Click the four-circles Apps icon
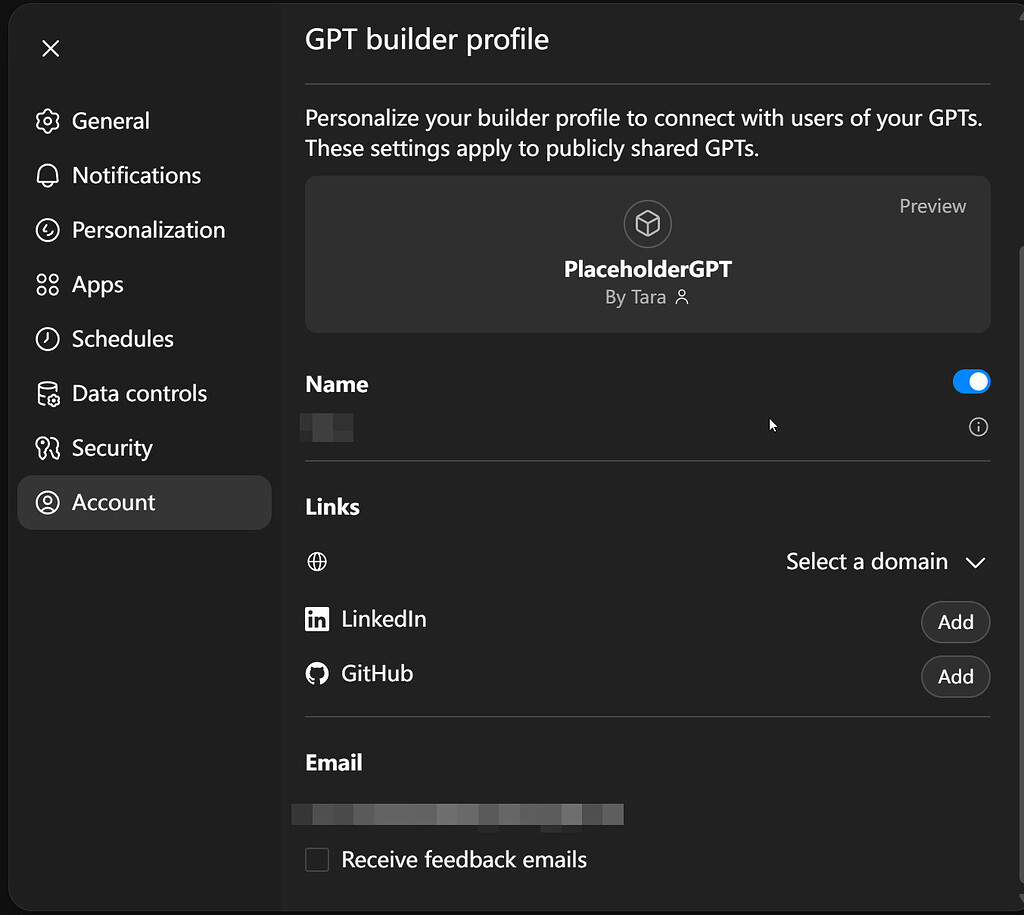Screen dimensions: 1024x915 point(48,285)
